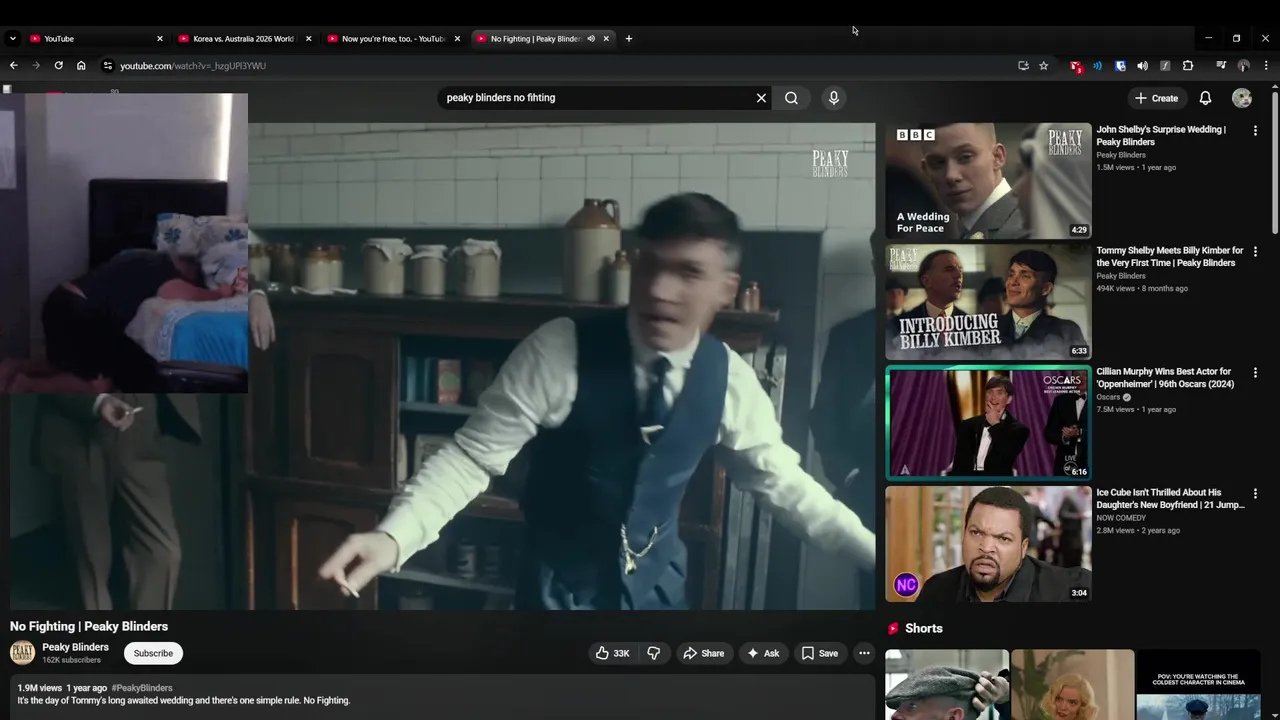The image size is (1280, 720).
Task: Open media controls icon in toolbar
Action: pyautogui.click(x=1221, y=65)
